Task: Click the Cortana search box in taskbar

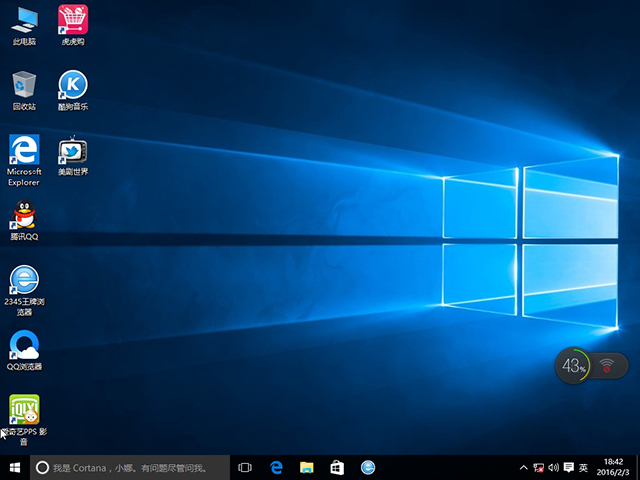Action: click(130, 467)
